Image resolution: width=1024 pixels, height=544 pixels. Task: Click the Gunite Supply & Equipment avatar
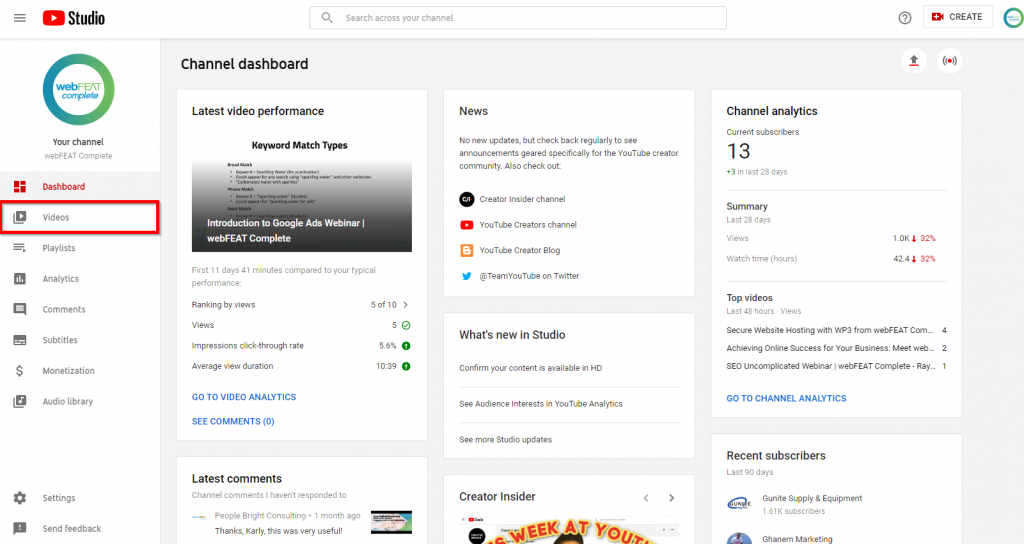click(739, 504)
